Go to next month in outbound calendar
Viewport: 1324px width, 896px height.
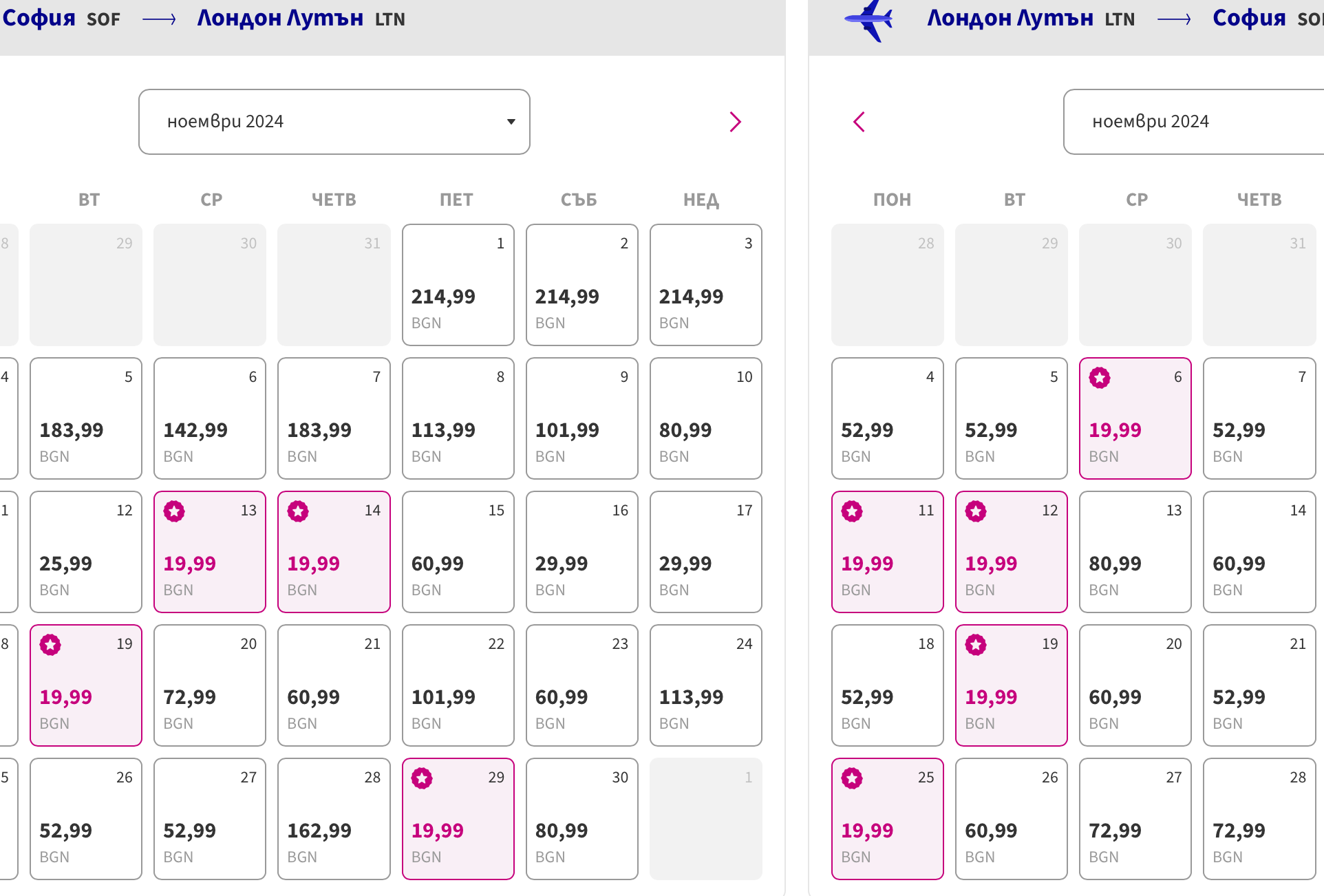[x=735, y=122]
